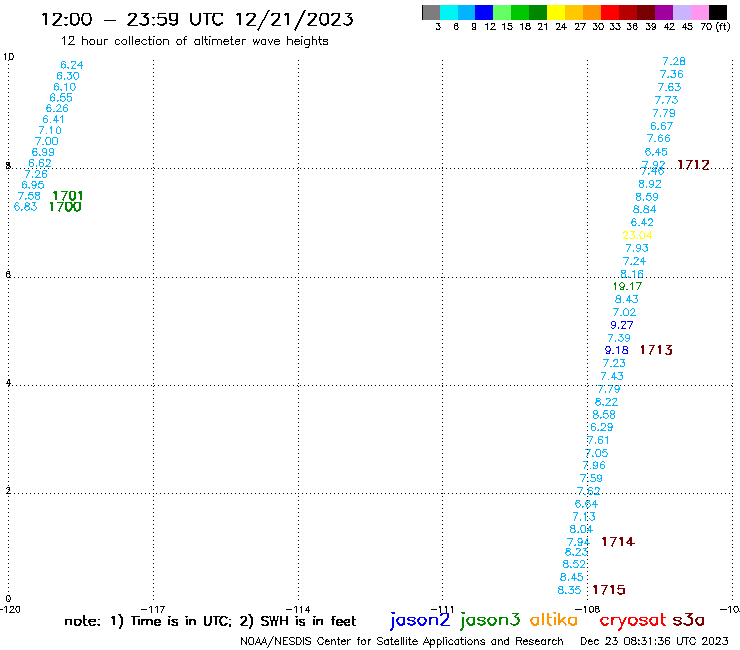Click the pink legend color swatch
Viewport: 740px width, 650px height.
click(699, 12)
